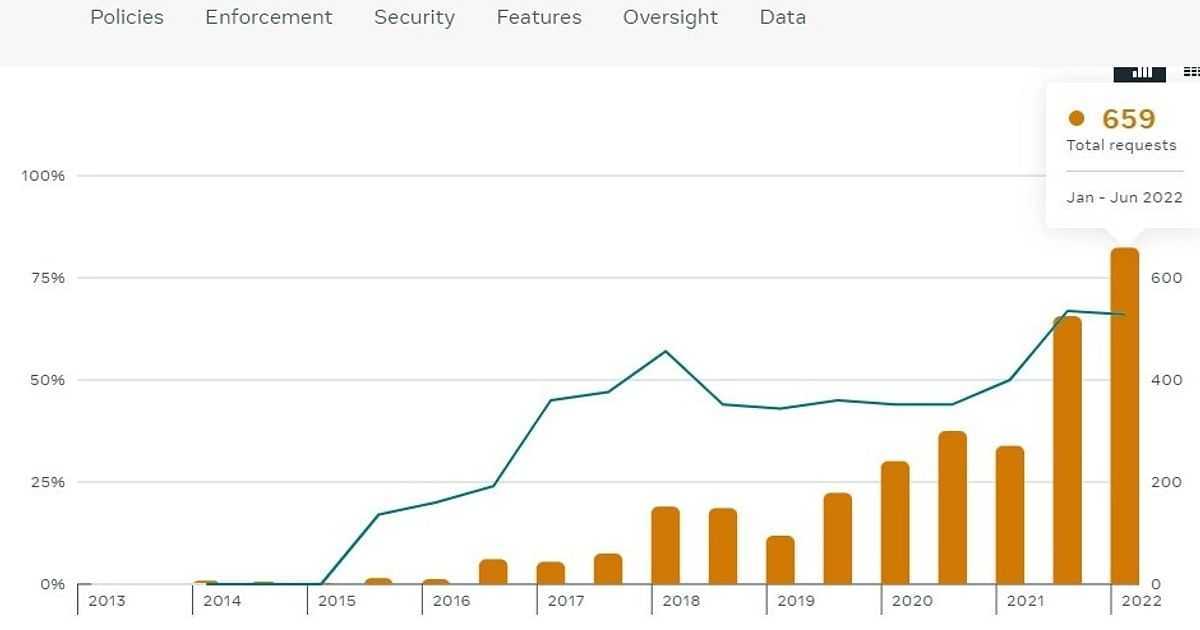1200x630 pixels.
Task: Click the teal line peak in 2018
Action: [x=666, y=351]
